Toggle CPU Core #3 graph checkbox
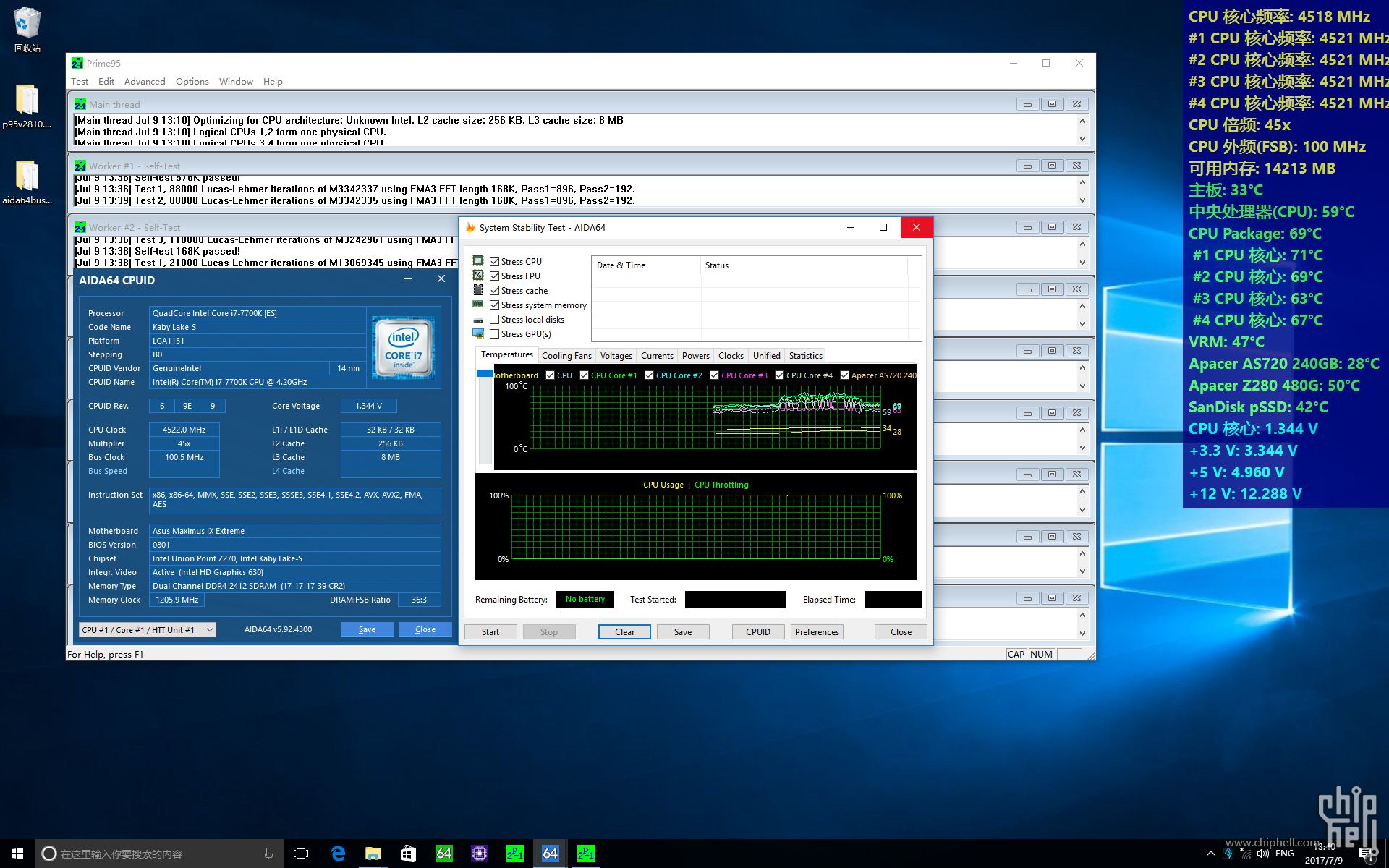The width and height of the screenshot is (1389, 868). point(715,375)
